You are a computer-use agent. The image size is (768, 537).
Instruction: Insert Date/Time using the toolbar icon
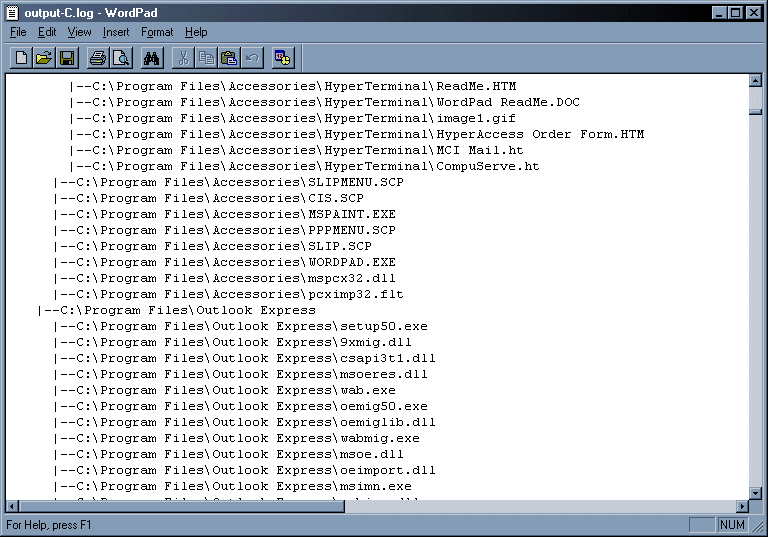click(283, 58)
